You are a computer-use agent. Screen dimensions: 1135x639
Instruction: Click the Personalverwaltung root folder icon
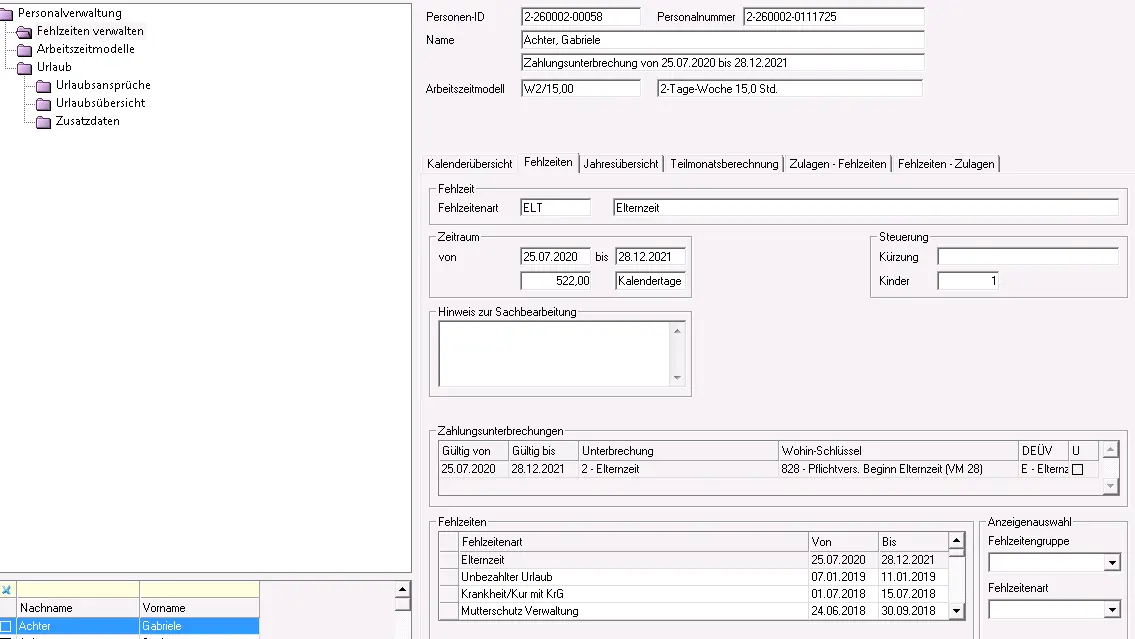[8, 13]
